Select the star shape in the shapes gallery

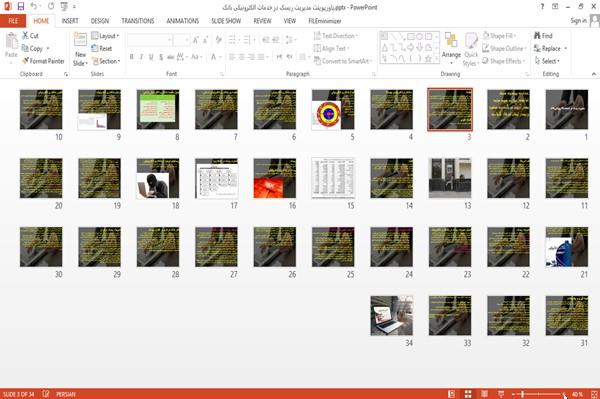point(428,59)
